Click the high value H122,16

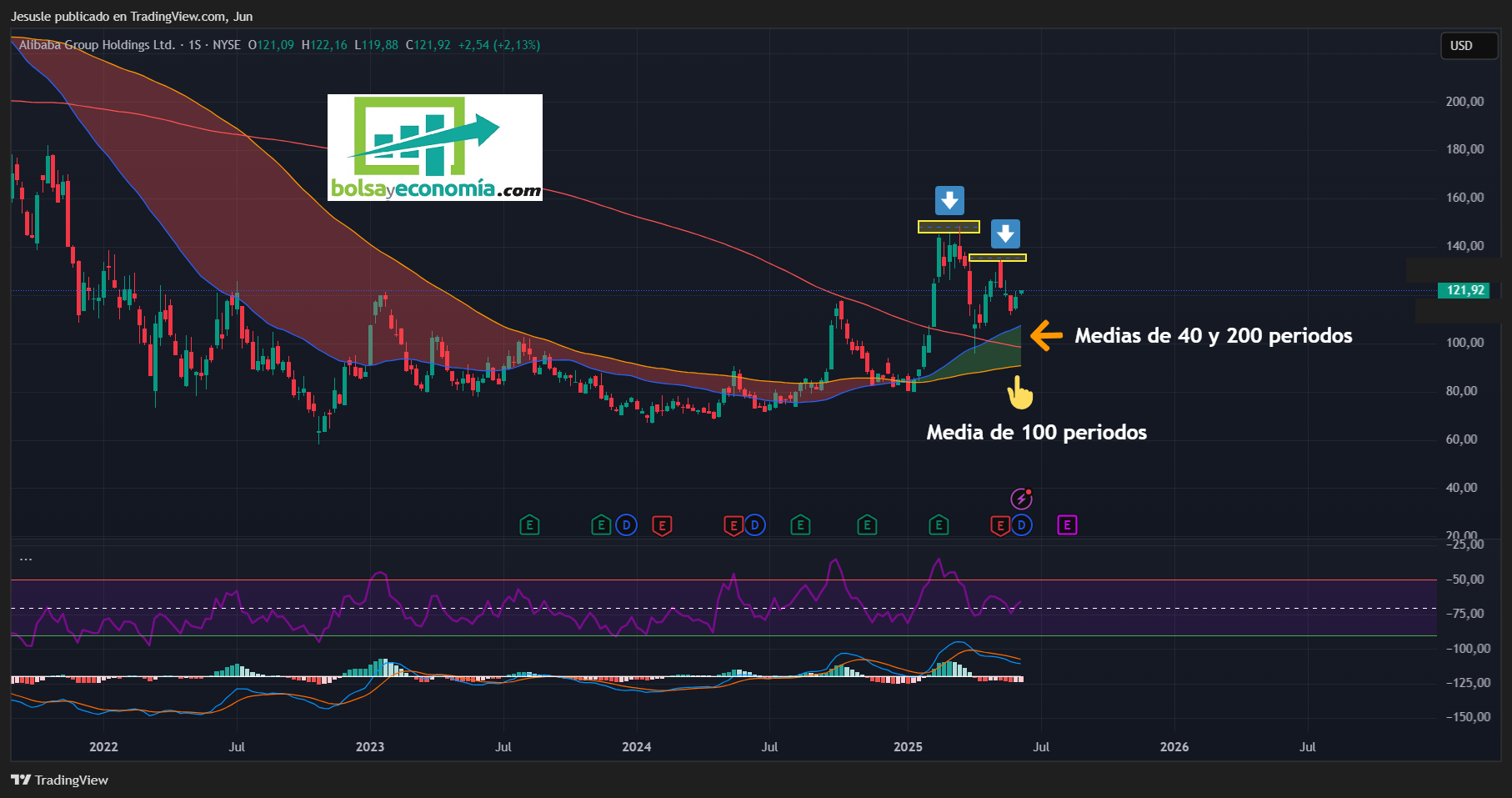pos(324,45)
